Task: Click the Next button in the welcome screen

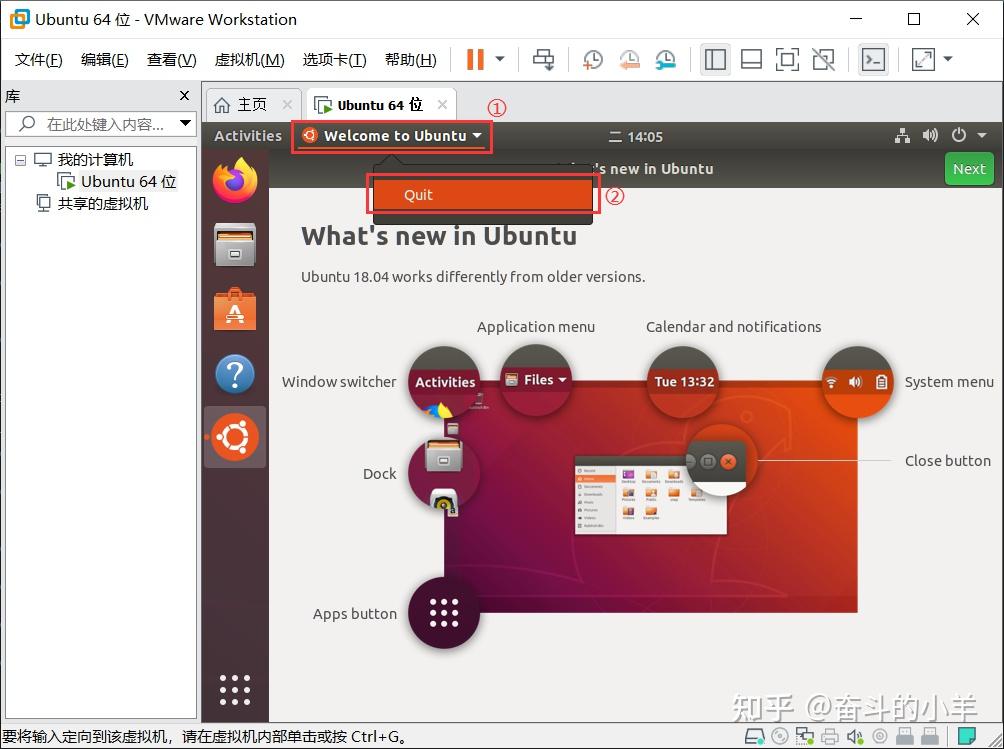Action: coord(967,169)
